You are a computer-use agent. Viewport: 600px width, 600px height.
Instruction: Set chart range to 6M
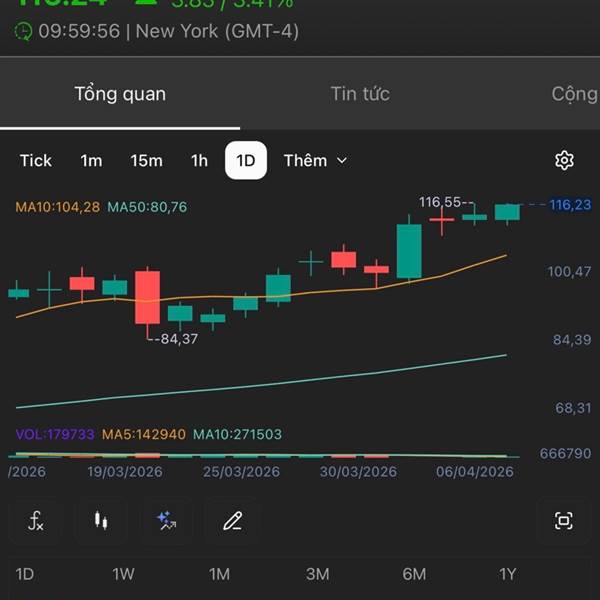tap(414, 574)
